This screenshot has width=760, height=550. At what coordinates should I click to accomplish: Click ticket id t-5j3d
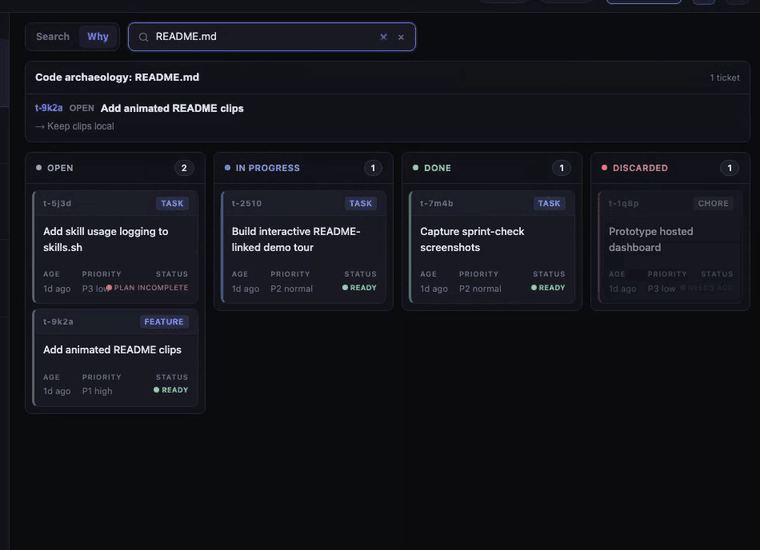click(57, 204)
